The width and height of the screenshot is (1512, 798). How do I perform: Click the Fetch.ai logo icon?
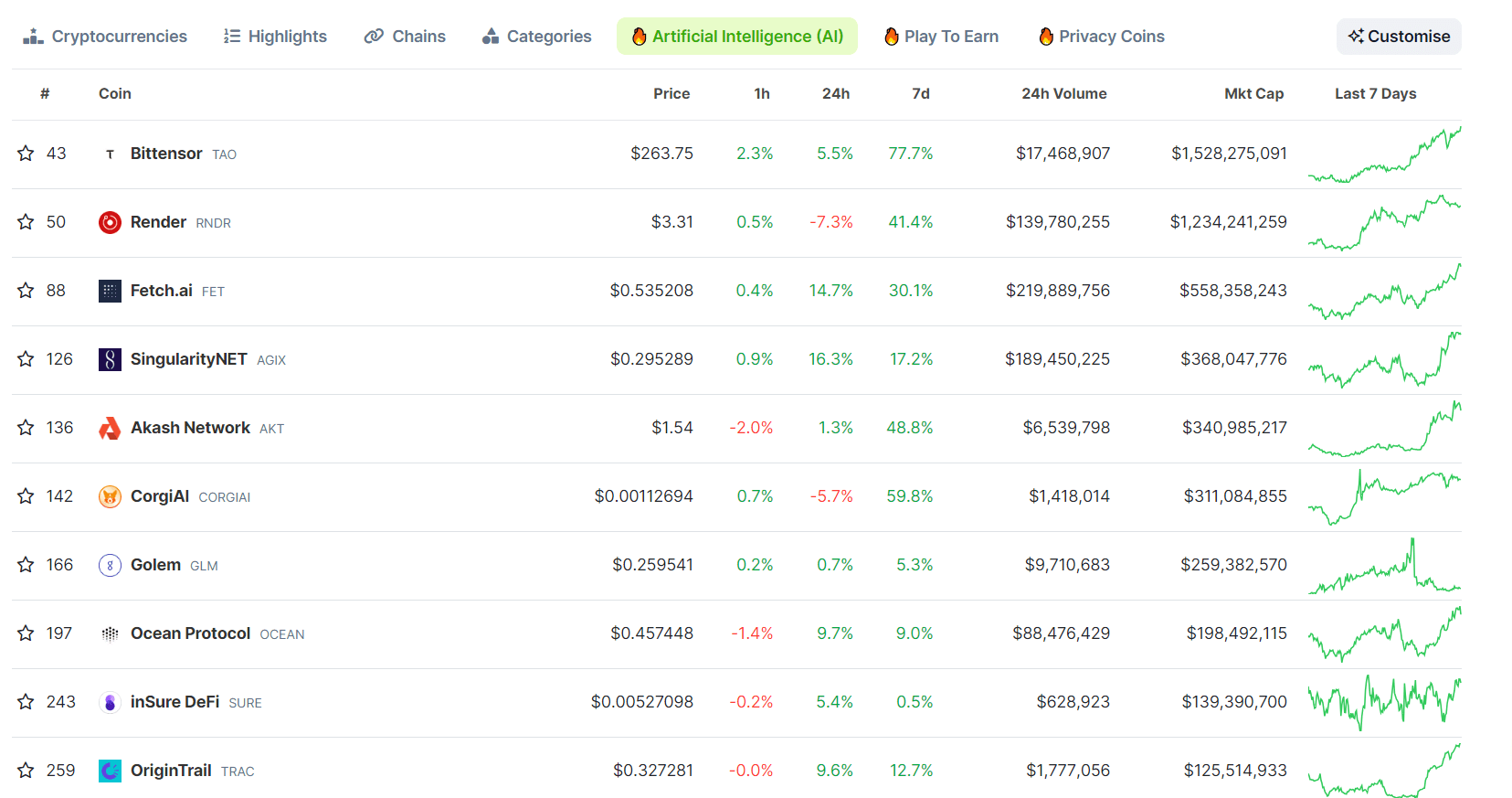[x=110, y=291]
